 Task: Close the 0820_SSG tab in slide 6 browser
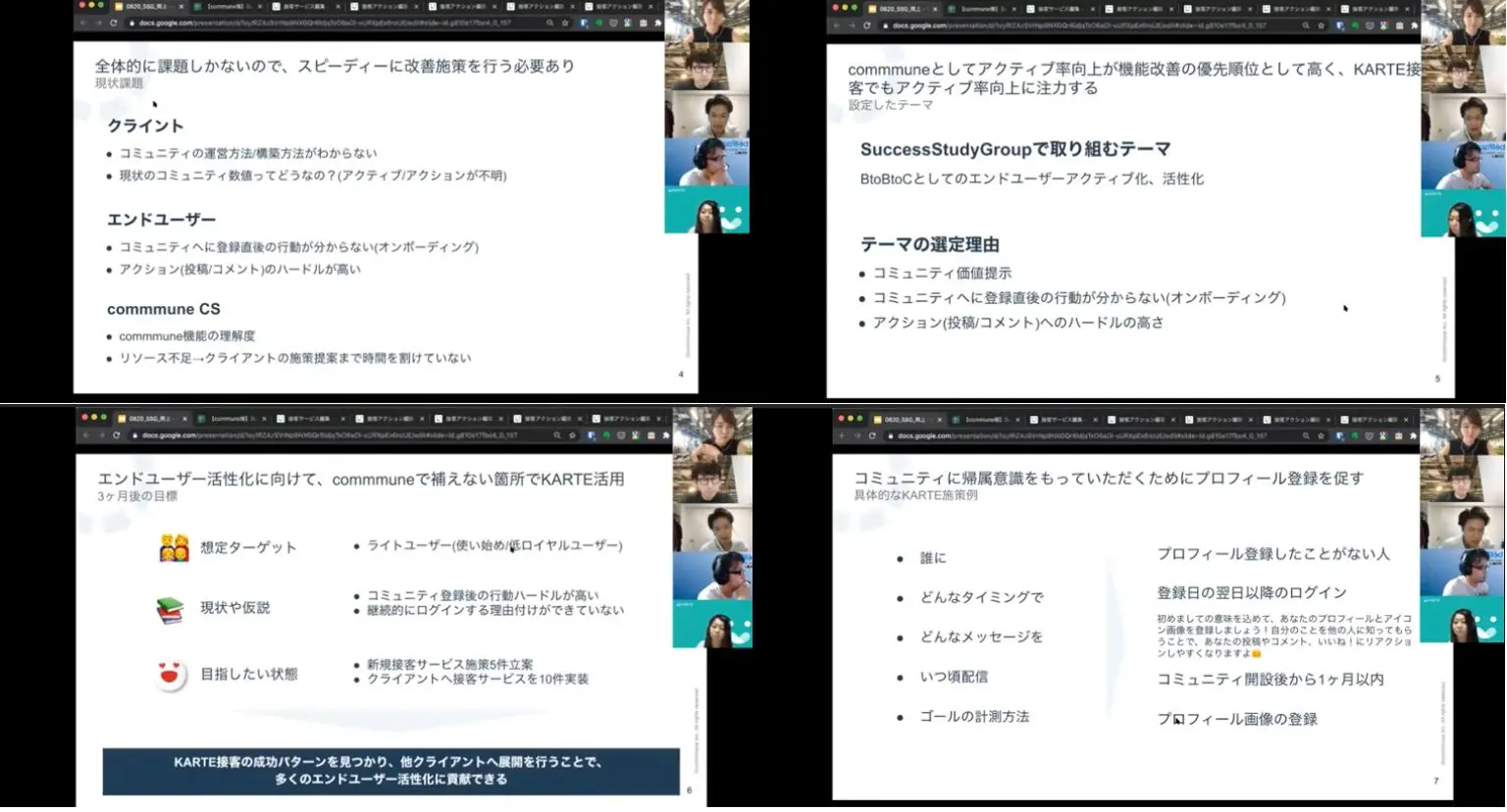(x=183, y=419)
